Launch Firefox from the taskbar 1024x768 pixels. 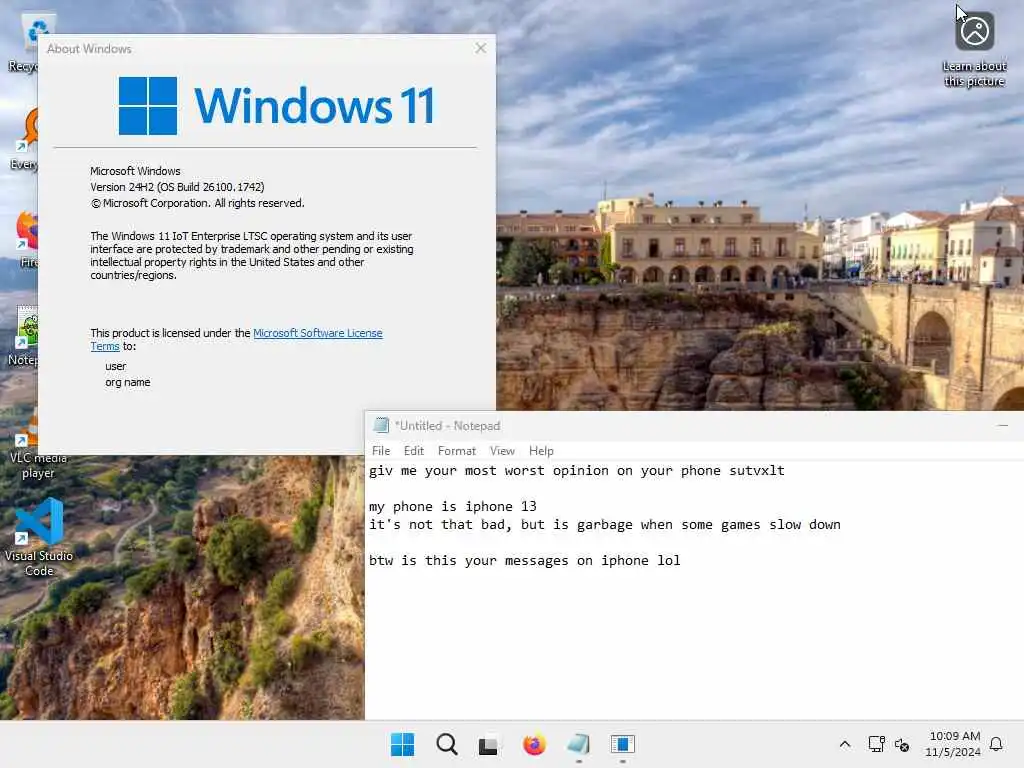[534, 744]
